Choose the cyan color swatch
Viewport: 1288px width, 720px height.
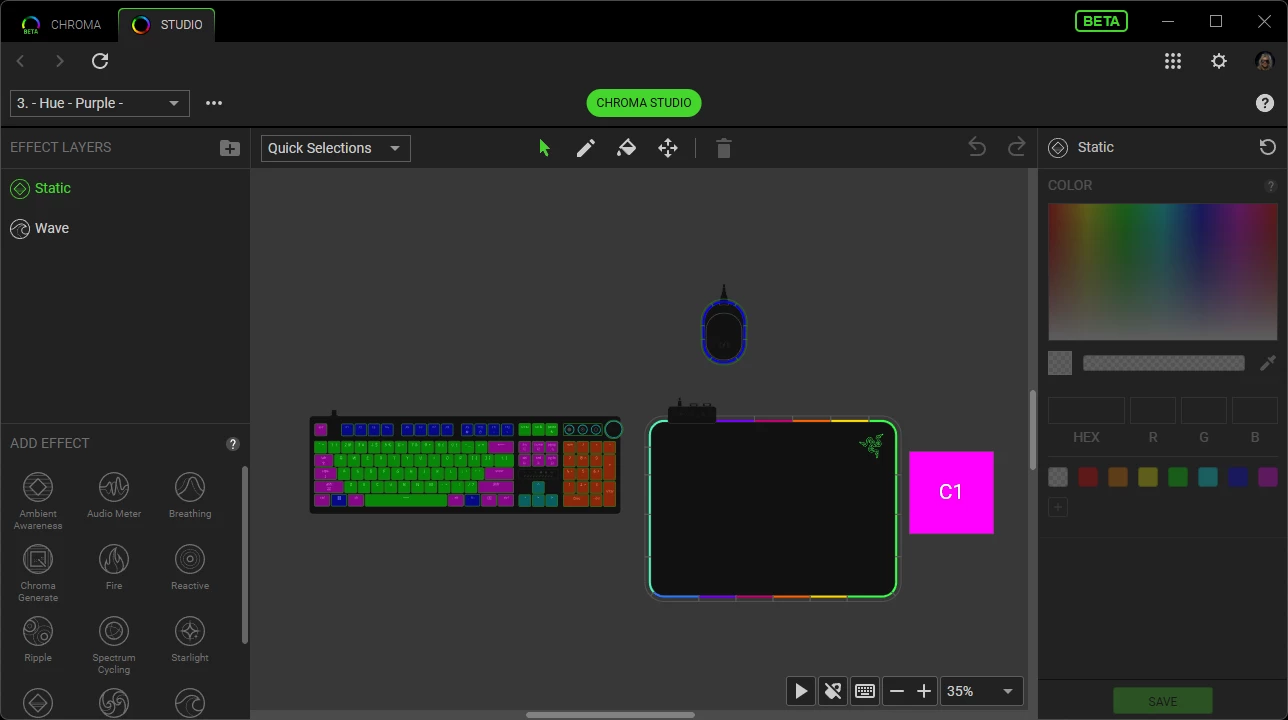tap(1208, 477)
